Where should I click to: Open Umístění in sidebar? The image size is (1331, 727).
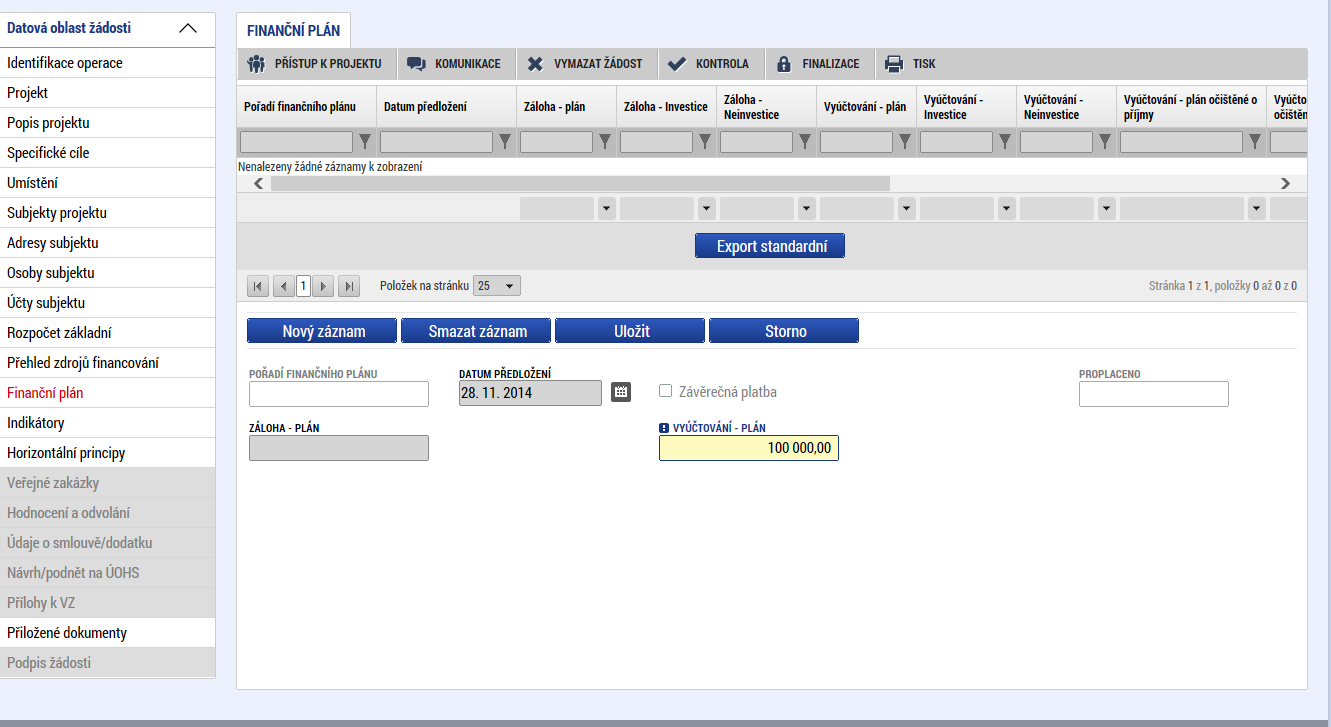click(107, 183)
